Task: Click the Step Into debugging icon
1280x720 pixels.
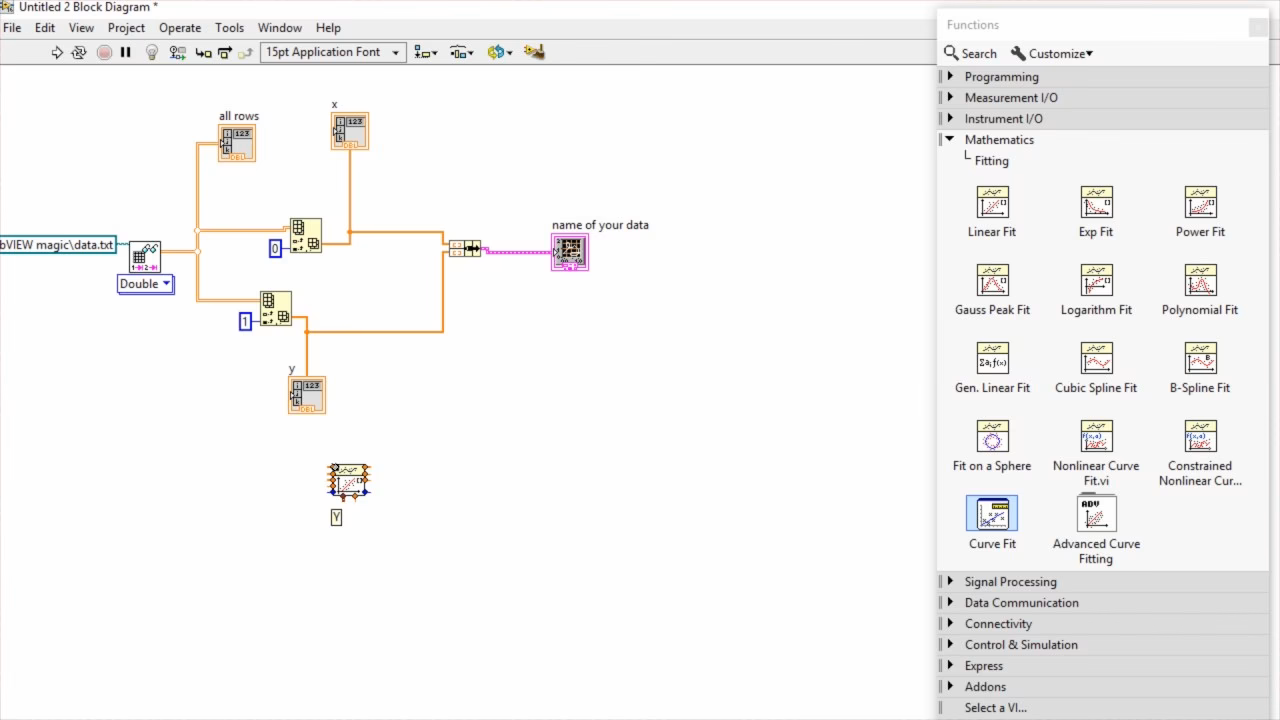Action: coord(204,52)
